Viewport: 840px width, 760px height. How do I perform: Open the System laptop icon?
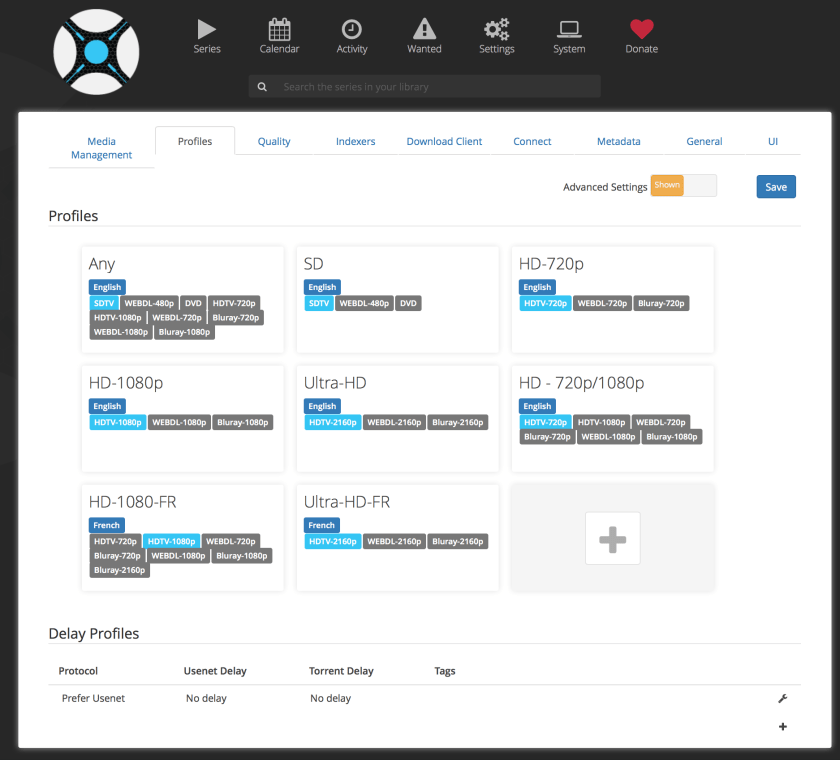click(x=569, y=30)
